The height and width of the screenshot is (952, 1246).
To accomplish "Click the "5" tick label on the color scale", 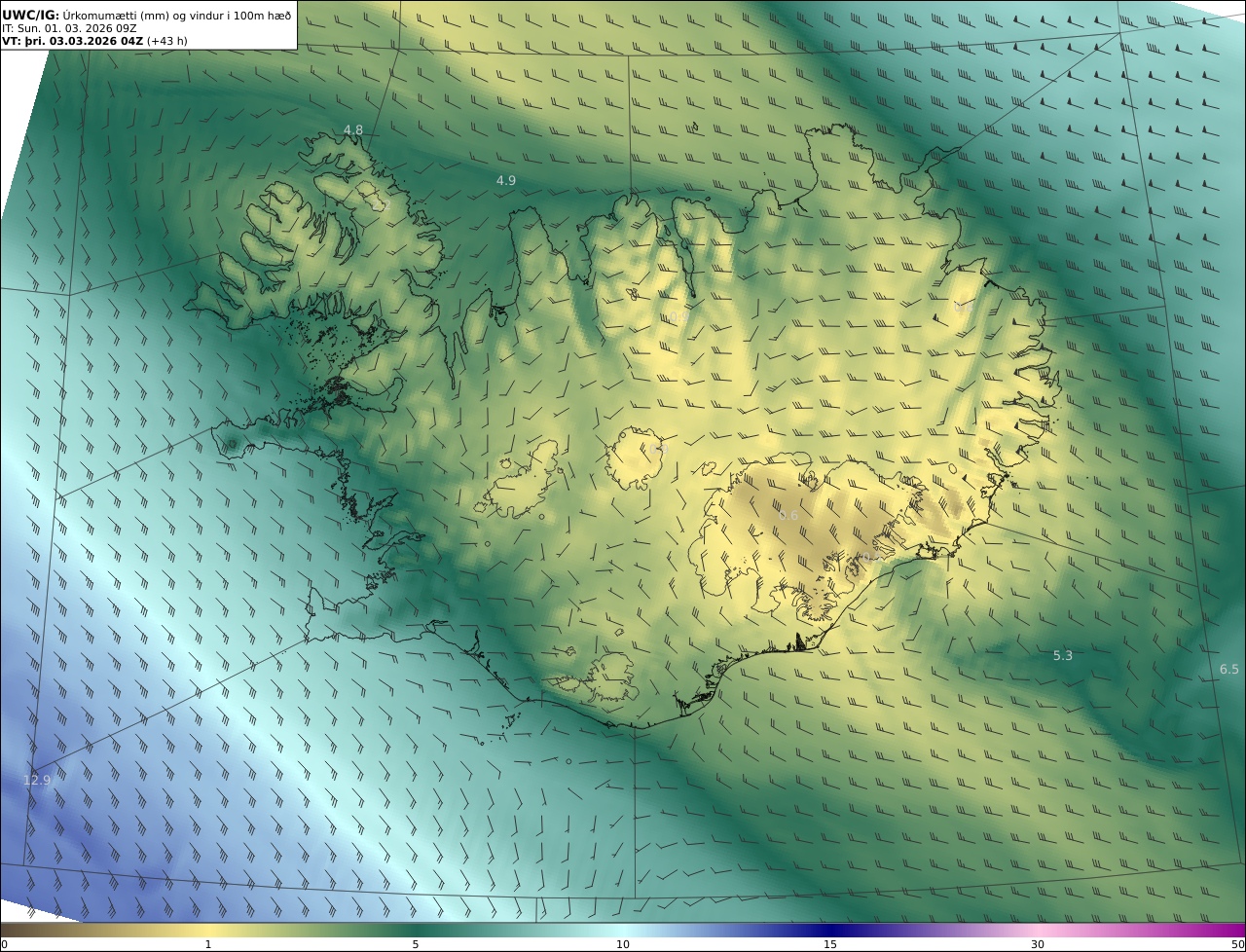I will coord(416,944).
